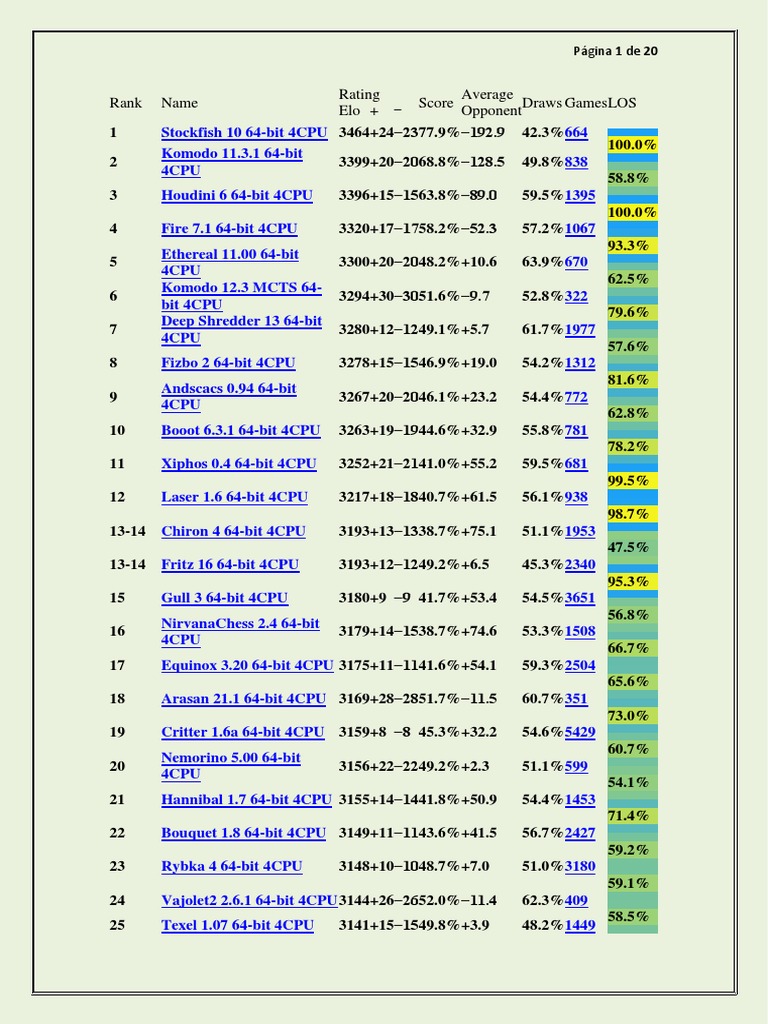Open games link 2340 for Fritz 16
The height and width of the screenshot is (1024, 768).
[x=580, y=564]
